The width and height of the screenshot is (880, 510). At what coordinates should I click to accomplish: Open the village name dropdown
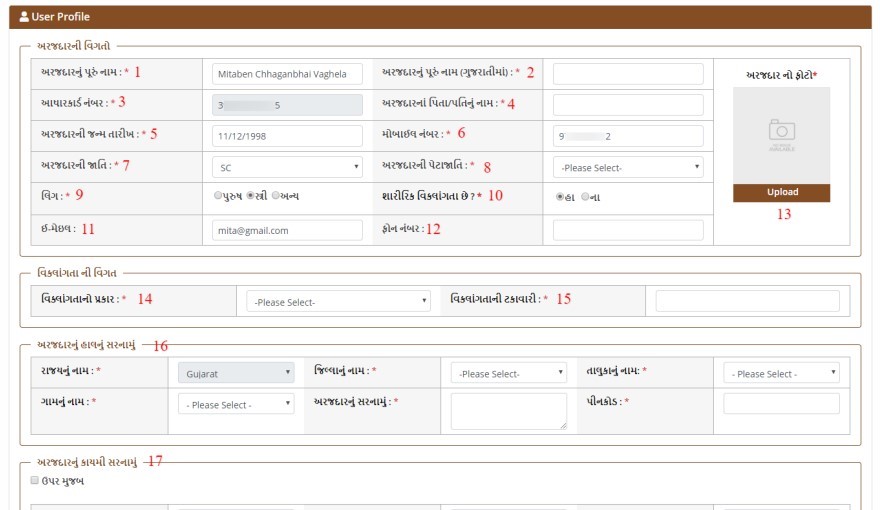[x=236, y=404]
